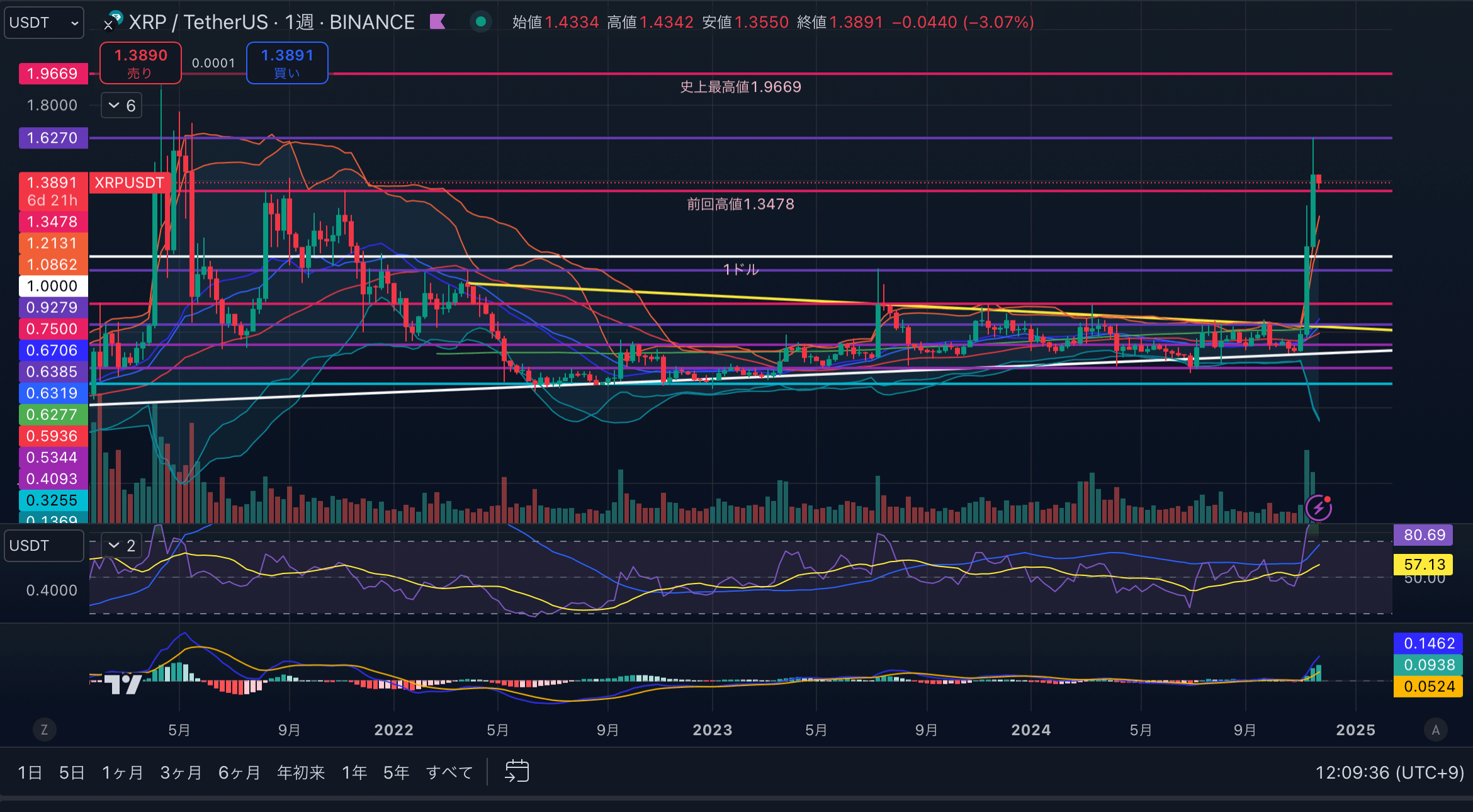Click the 0.0001 spread value
Screen dimensions: 1473x812
(213, 63)
